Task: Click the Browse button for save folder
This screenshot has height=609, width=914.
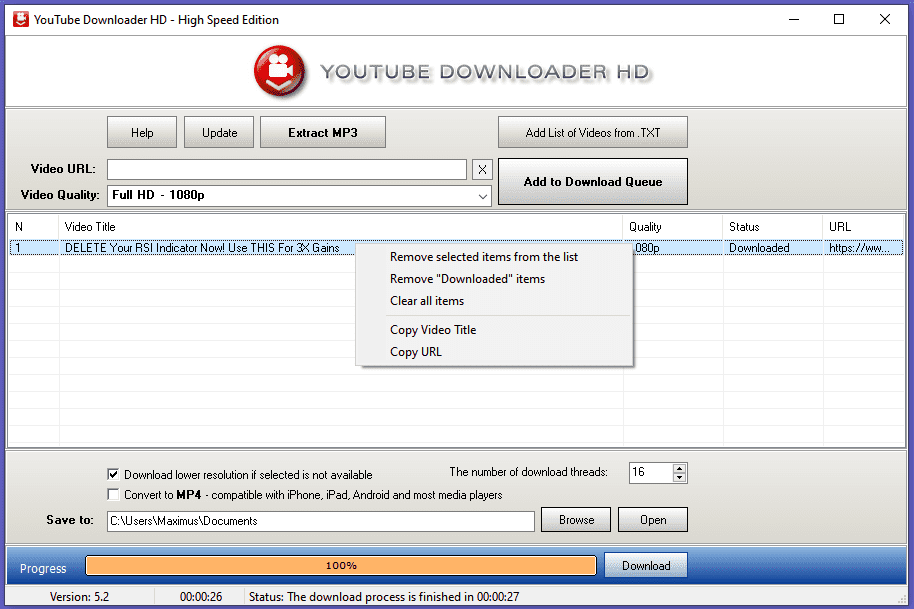Action: coord(576,520)
